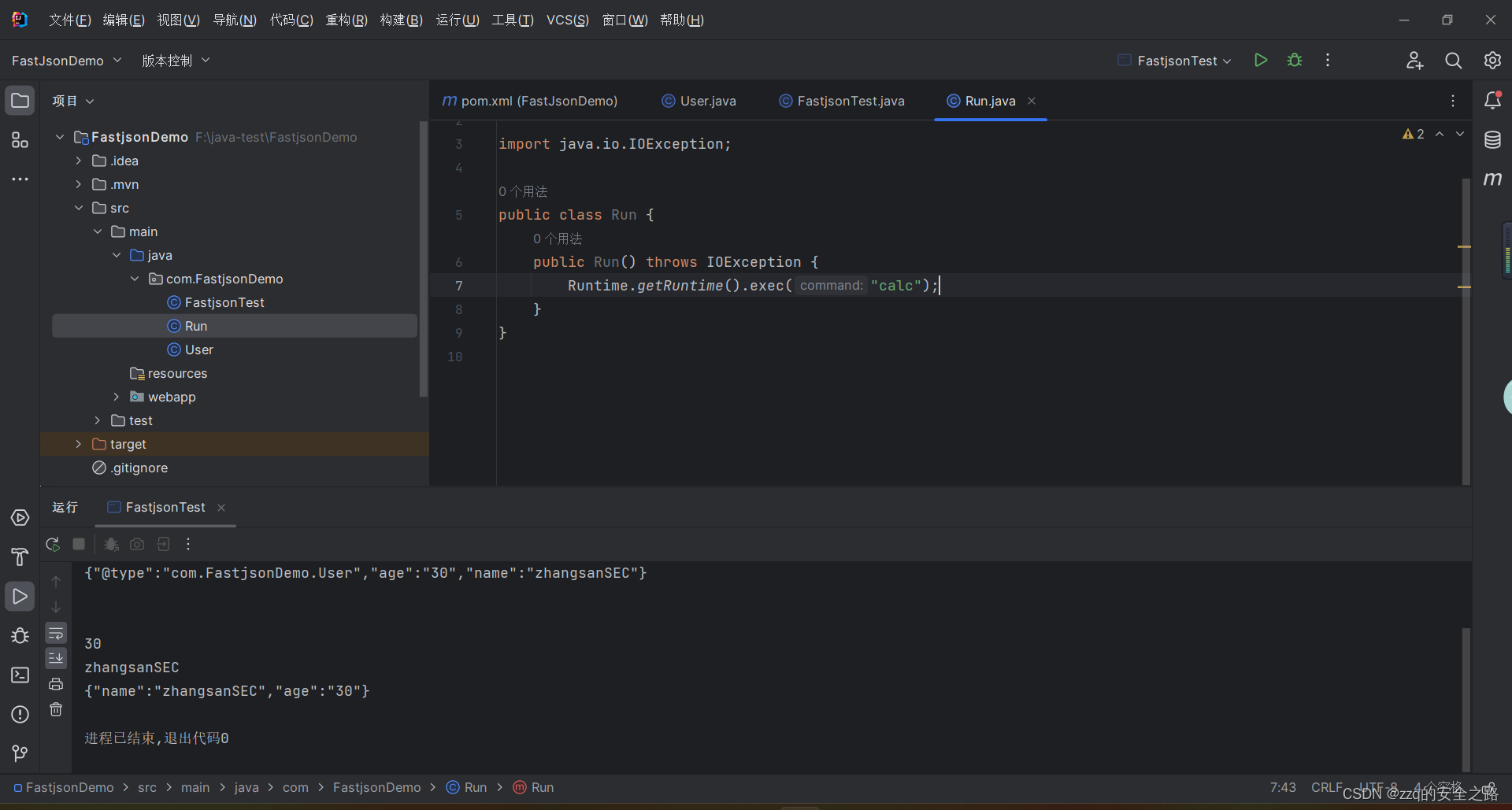Run the FastjsonTest configuration
1512x810 pixels.
[x=1261, y=60]
